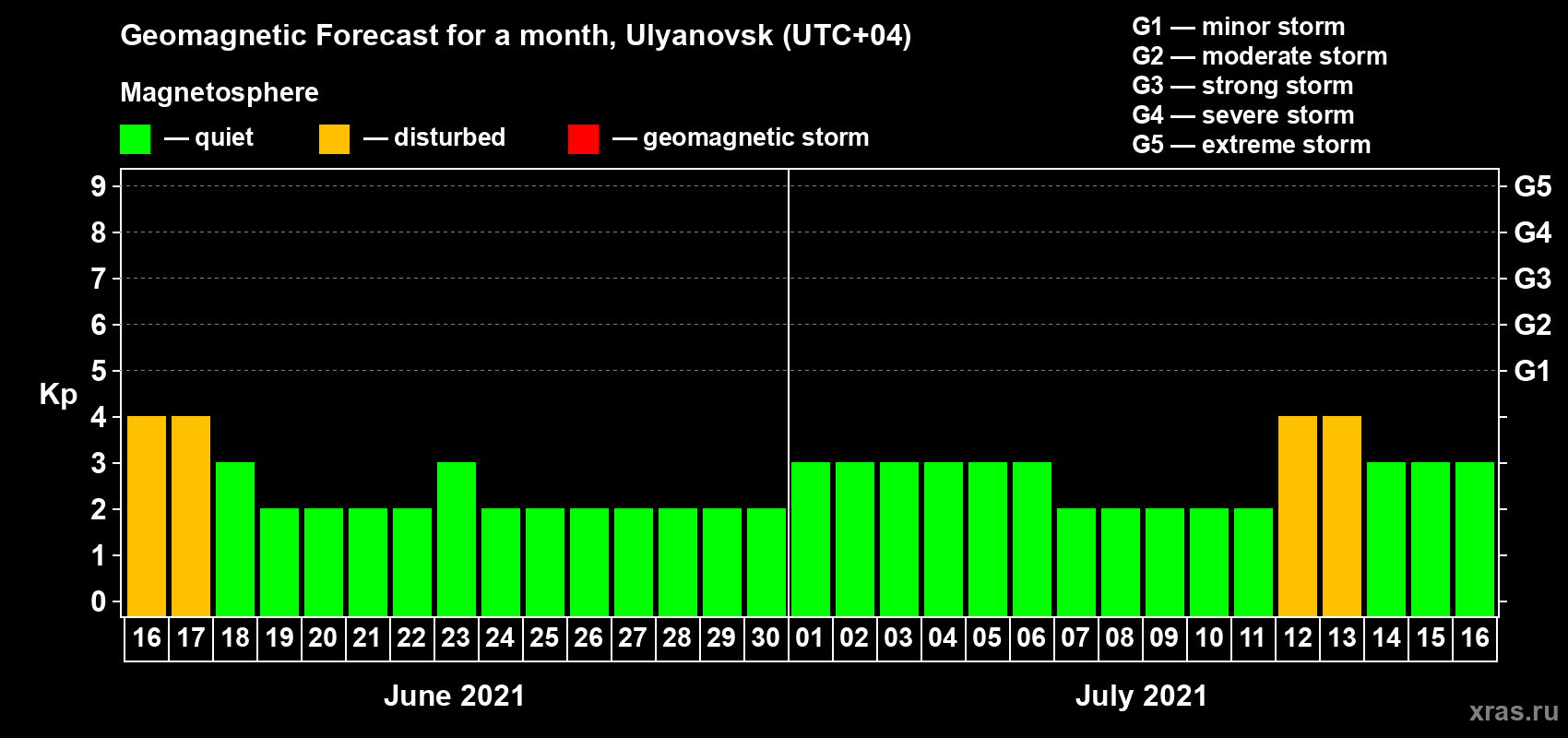
Task: Click the G1 right axis label
Action: 1533,371
